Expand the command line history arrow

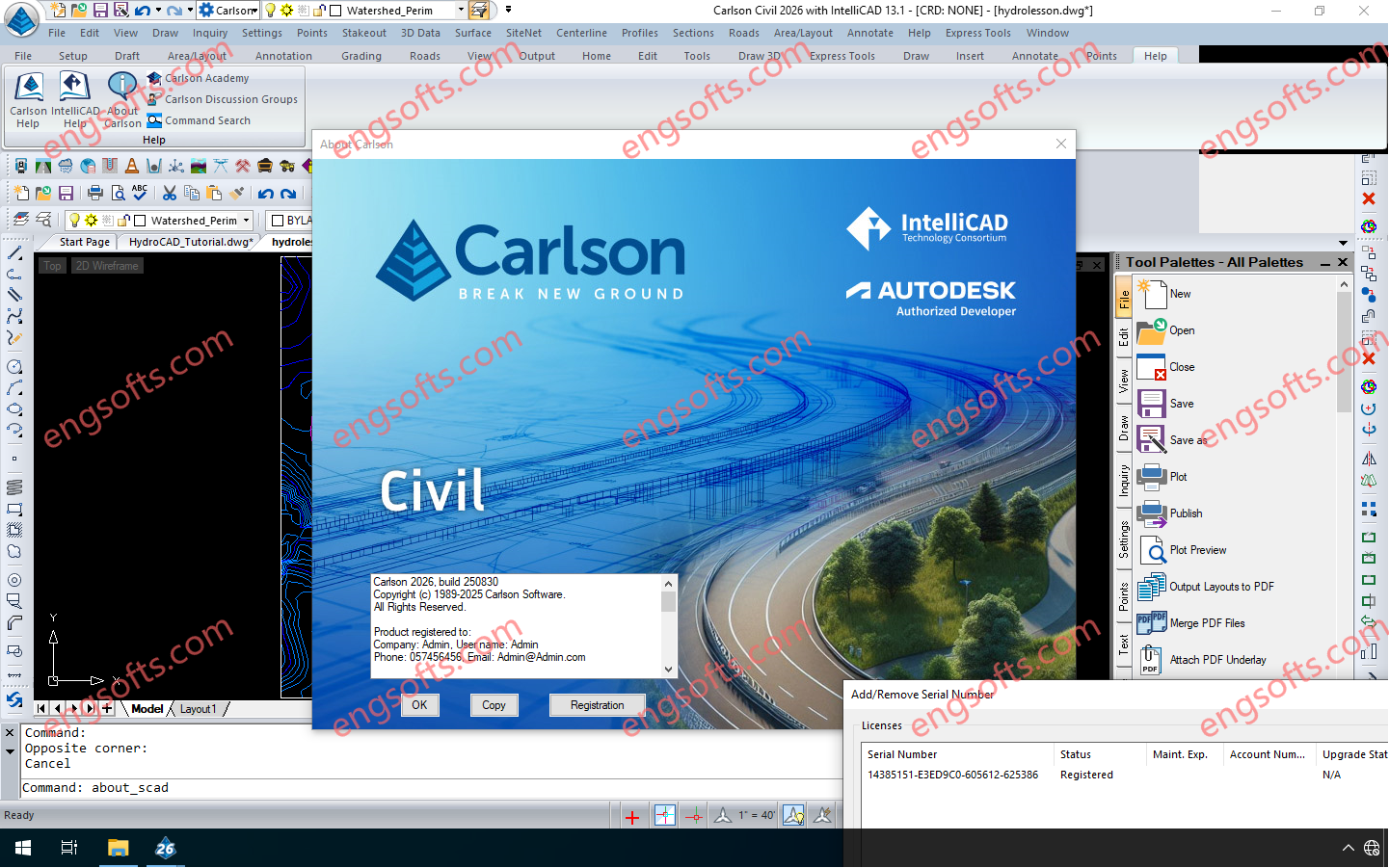[x=10, y=751]
